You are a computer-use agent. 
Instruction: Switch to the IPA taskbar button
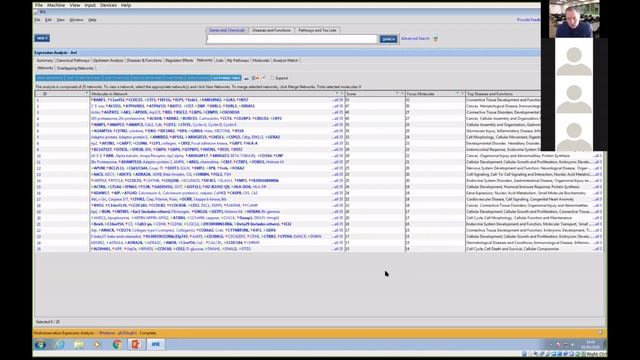[156, 345]
